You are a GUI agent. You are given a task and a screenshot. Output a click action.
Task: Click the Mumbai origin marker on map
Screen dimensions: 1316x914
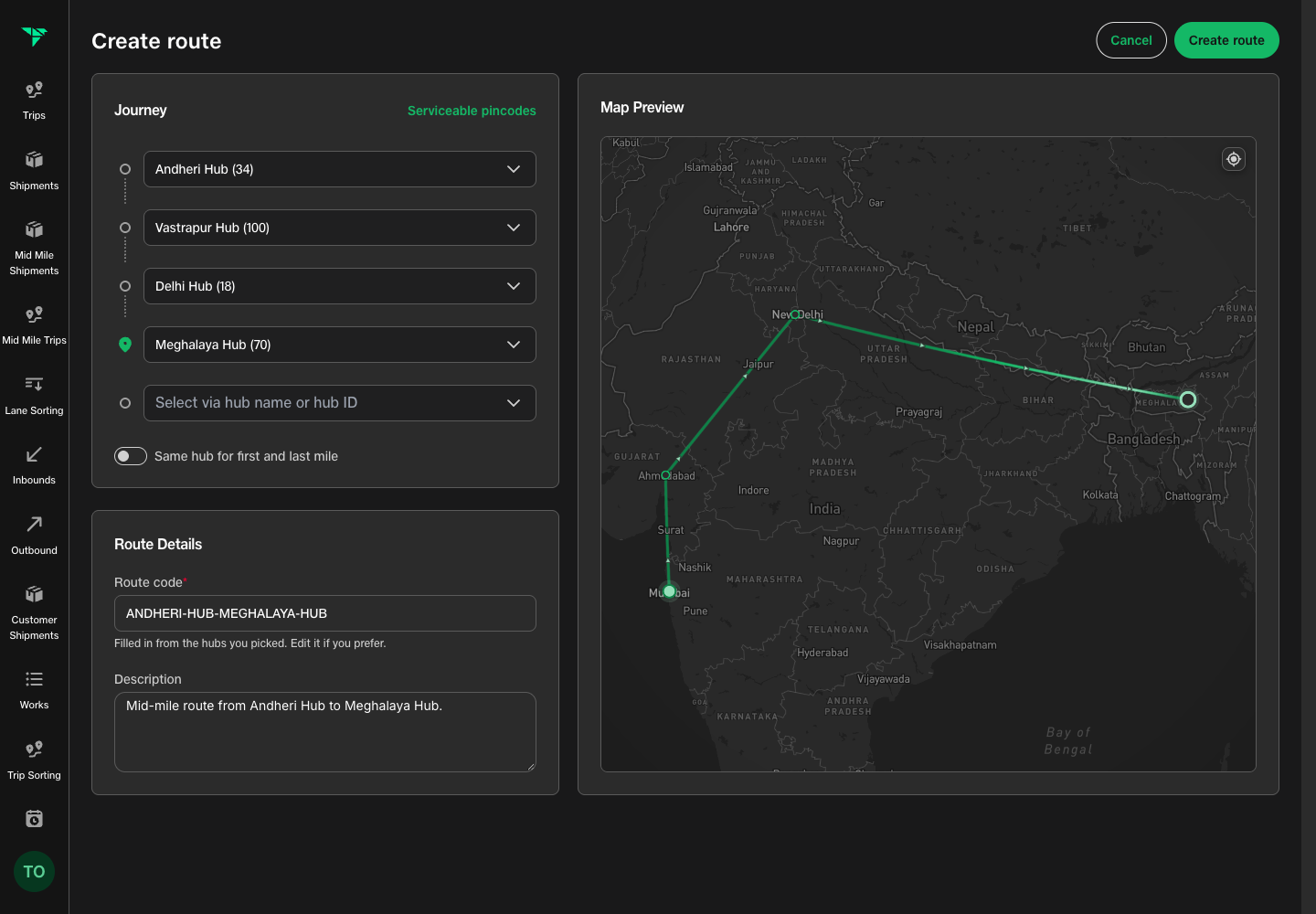tap(669, 591)
